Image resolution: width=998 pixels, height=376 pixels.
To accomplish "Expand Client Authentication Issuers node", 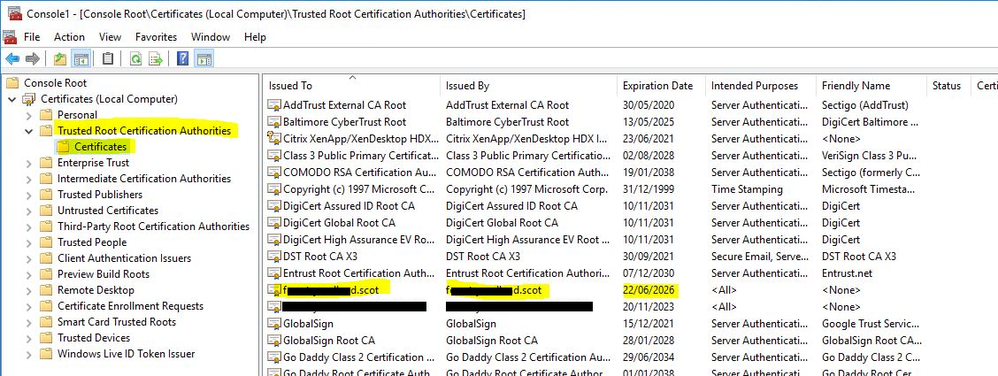I will 28,258.
